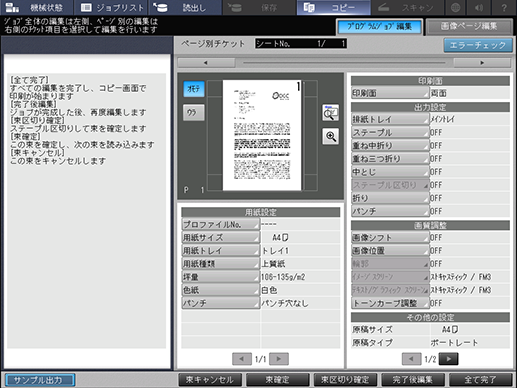Open the 画像位置 setting

point(390,251)
